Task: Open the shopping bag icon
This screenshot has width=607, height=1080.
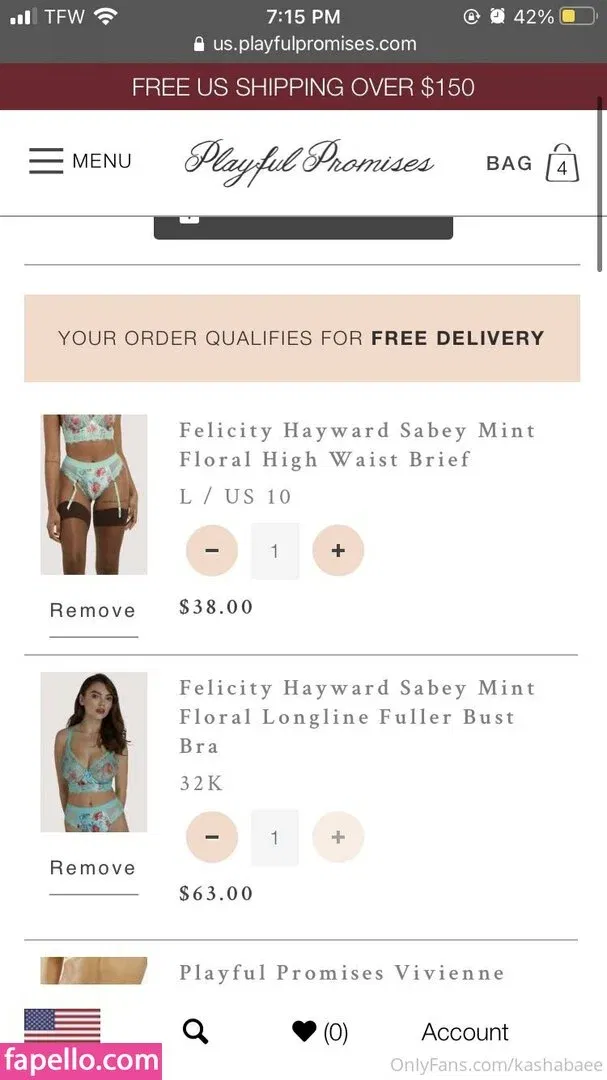Action: click(x=562, y=164)
